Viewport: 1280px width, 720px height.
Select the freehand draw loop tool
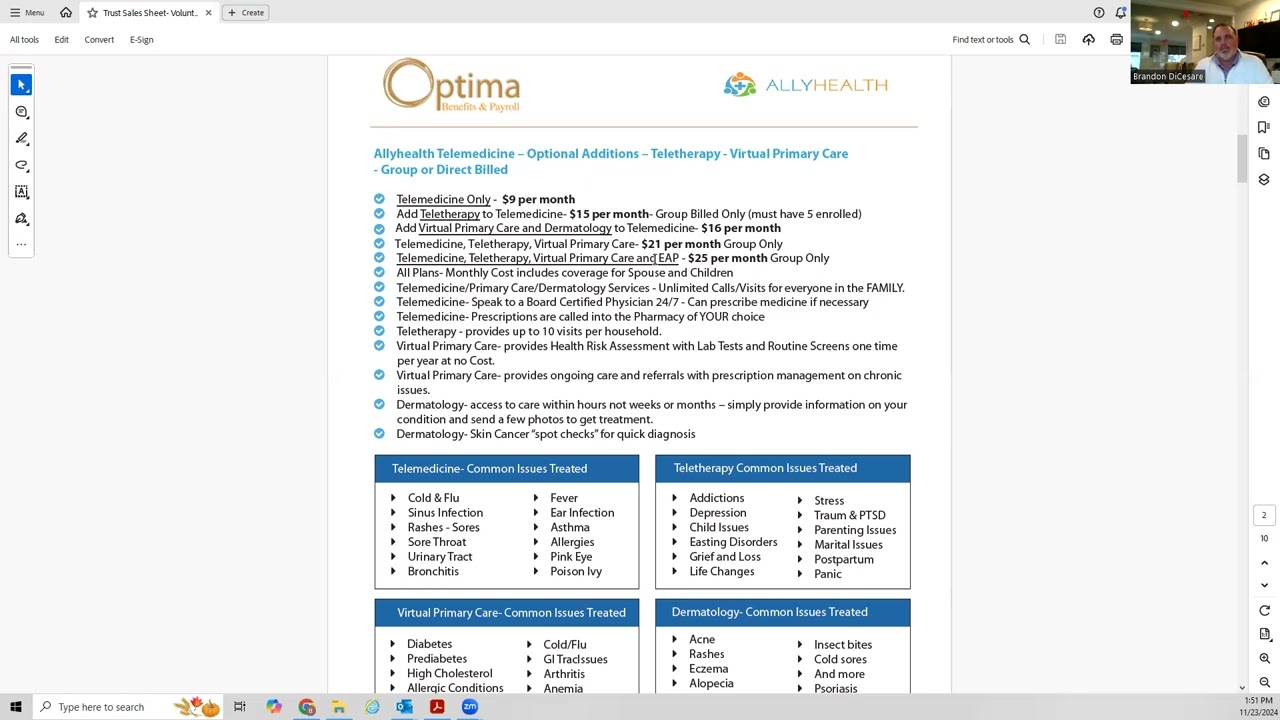[22, 165]
